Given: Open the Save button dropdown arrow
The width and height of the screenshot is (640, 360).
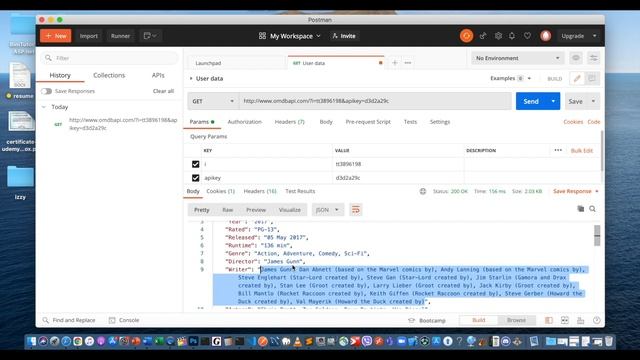Looking at the screenshot, I should pos(593,101).
